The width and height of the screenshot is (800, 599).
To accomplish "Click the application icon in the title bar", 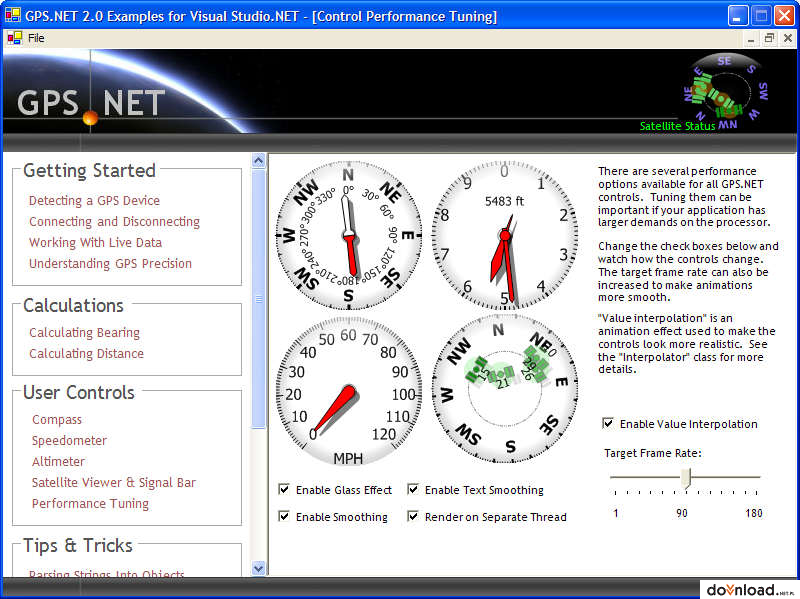I will [x=12, y=15].
